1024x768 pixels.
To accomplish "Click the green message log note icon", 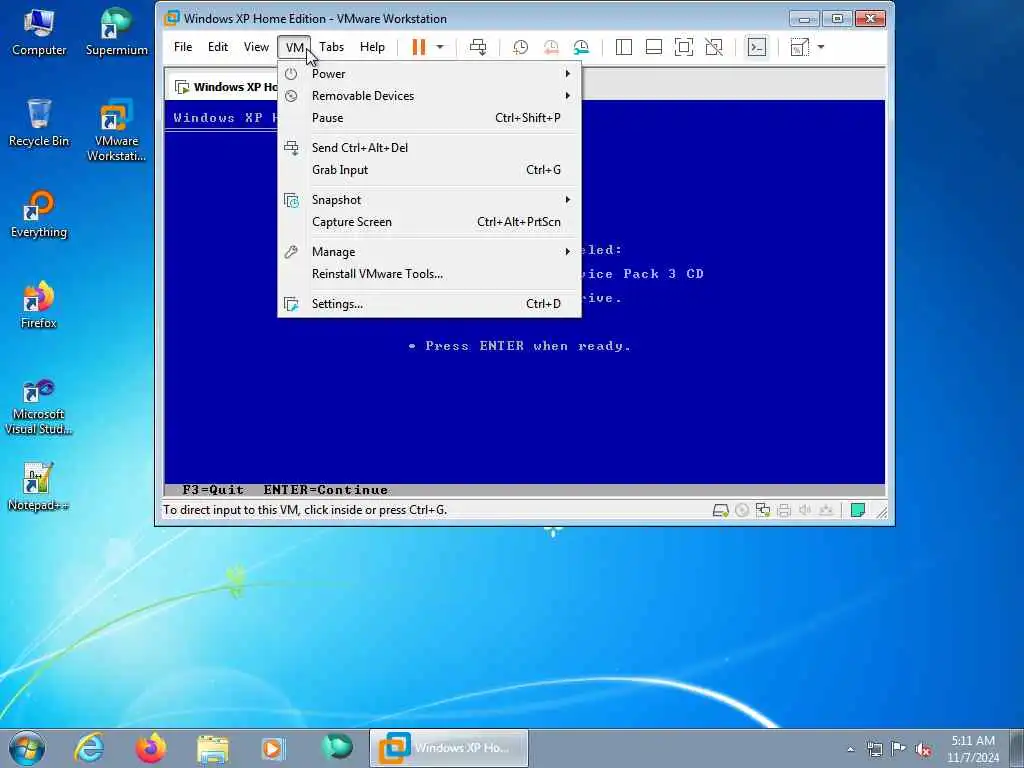I will [x=858, y=511].
